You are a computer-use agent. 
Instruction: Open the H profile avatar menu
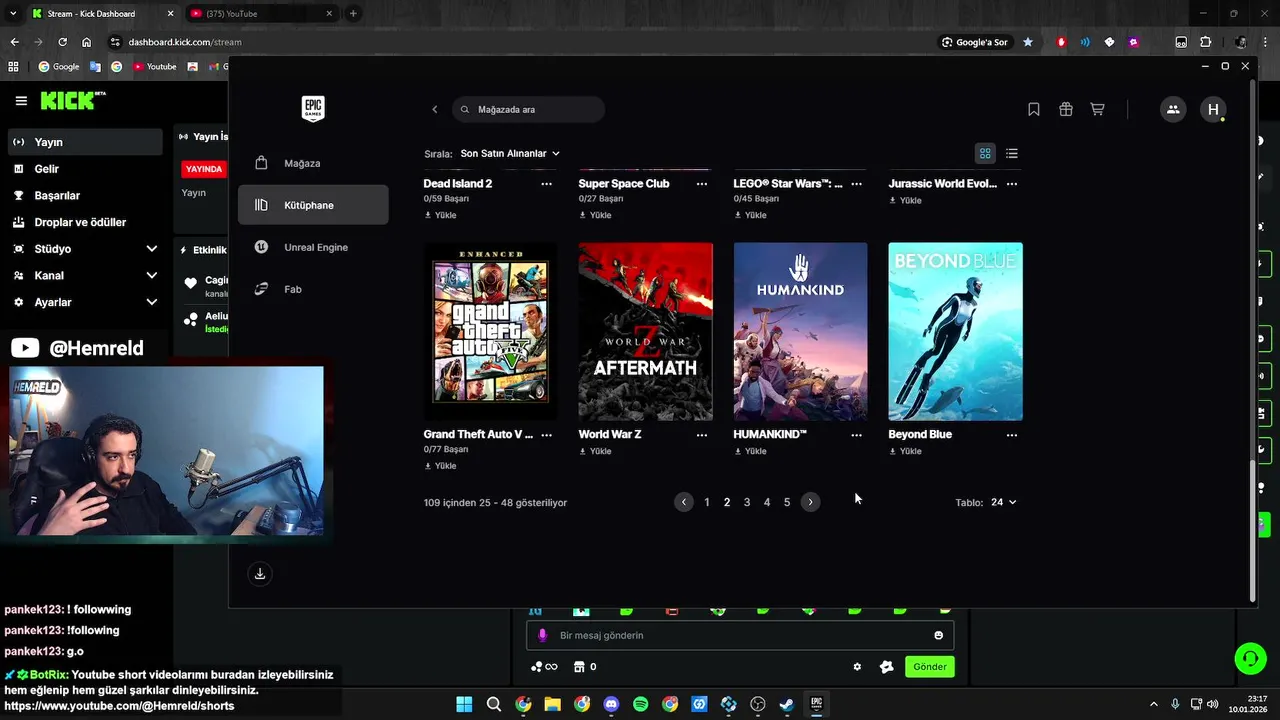[x=1213, y=109]
